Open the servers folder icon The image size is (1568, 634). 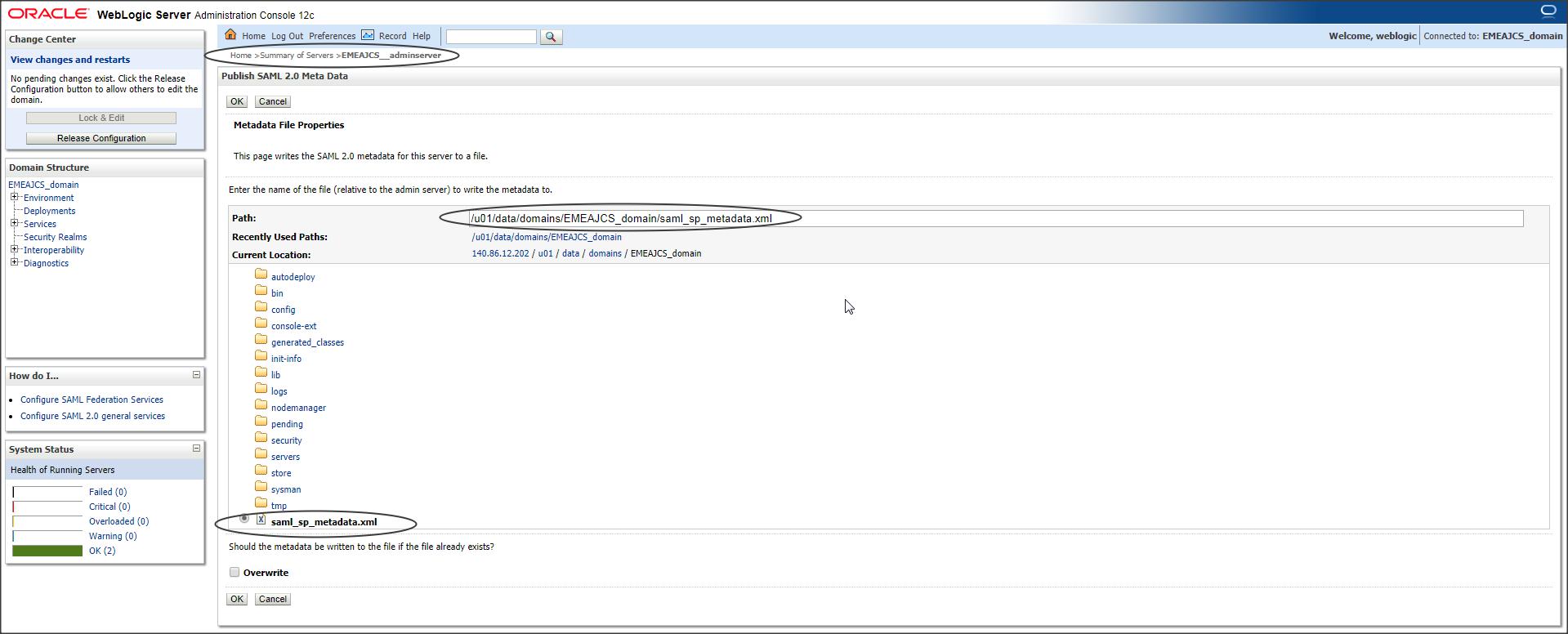[x=261, y=454]
